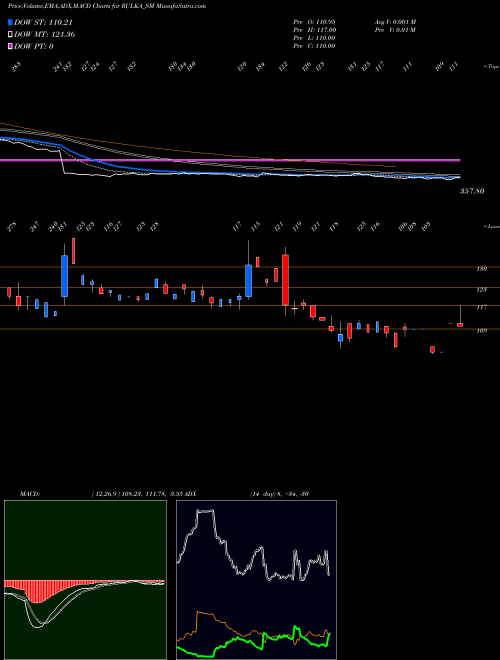500x660 pixels.
Task: Click the ADX '(14 day)' values text
Action: pyautogui.click(x=279, y=494)
